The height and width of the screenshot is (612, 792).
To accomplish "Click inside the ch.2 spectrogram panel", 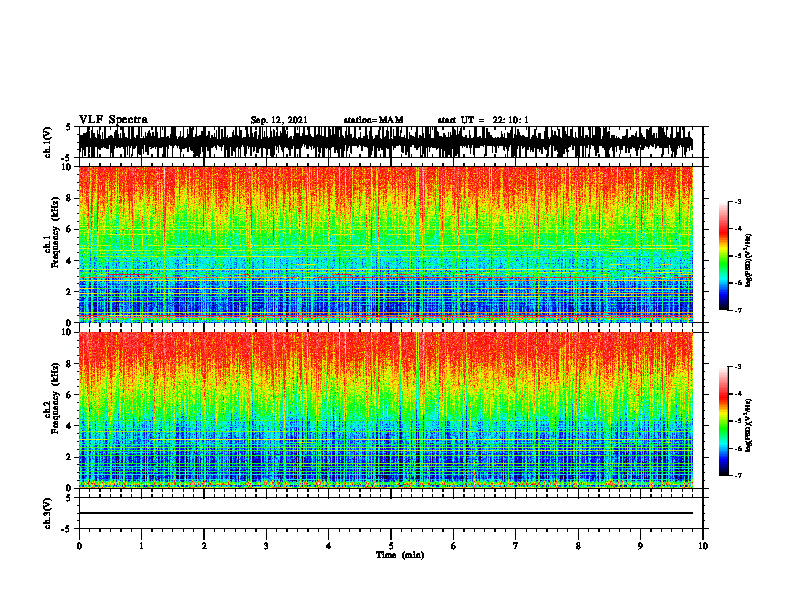I will pos(385,410).
